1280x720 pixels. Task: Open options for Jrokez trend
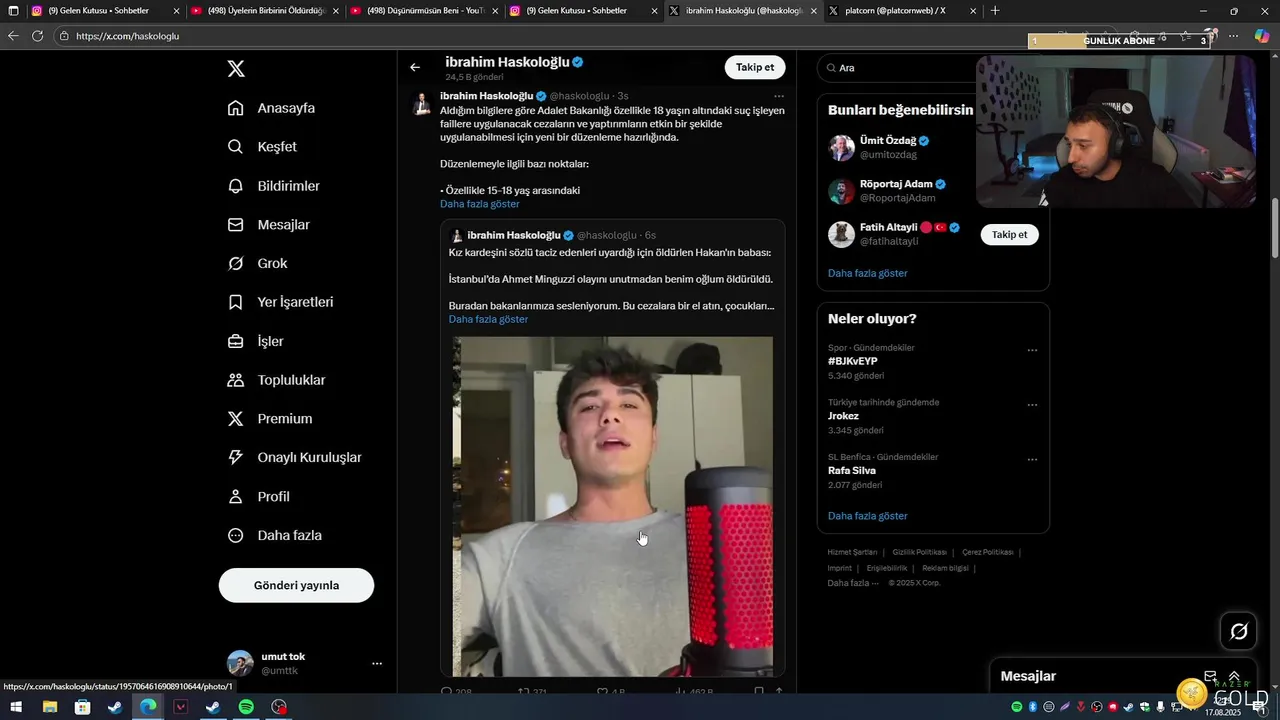1032,405
